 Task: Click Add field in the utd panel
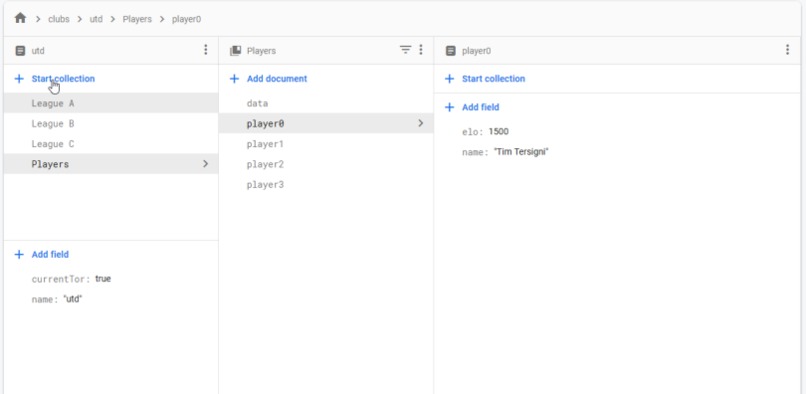pos(50,254)
